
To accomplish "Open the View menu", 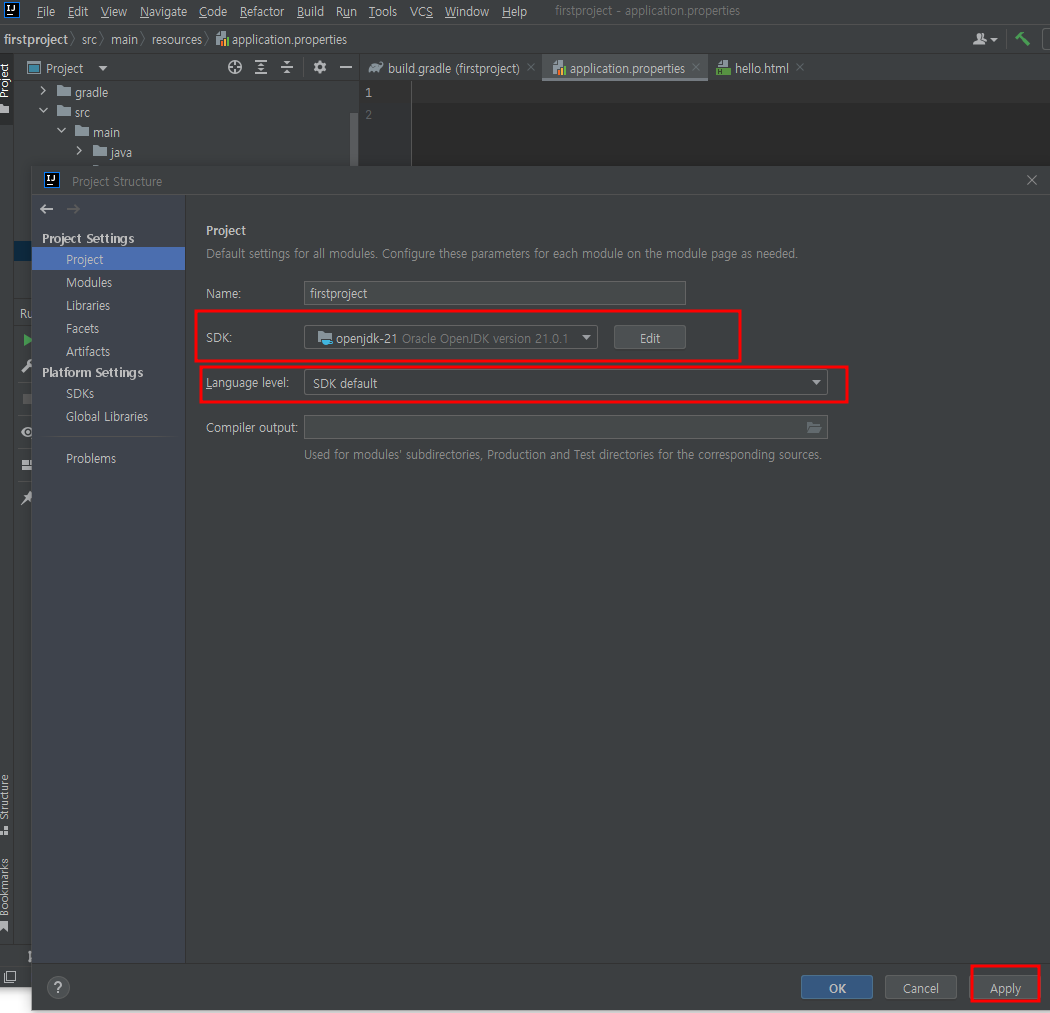I will pos(114,11).
